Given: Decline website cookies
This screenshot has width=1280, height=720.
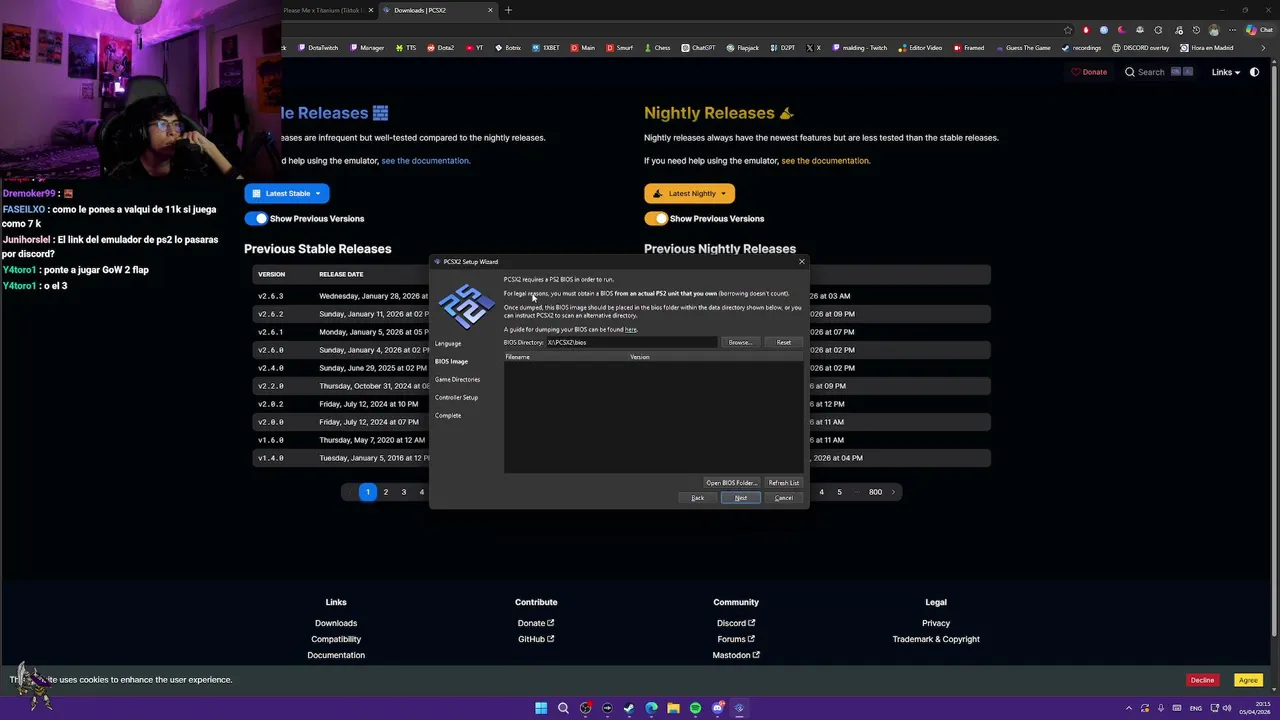Looking at the screenshot, I should coord(1202,680).
